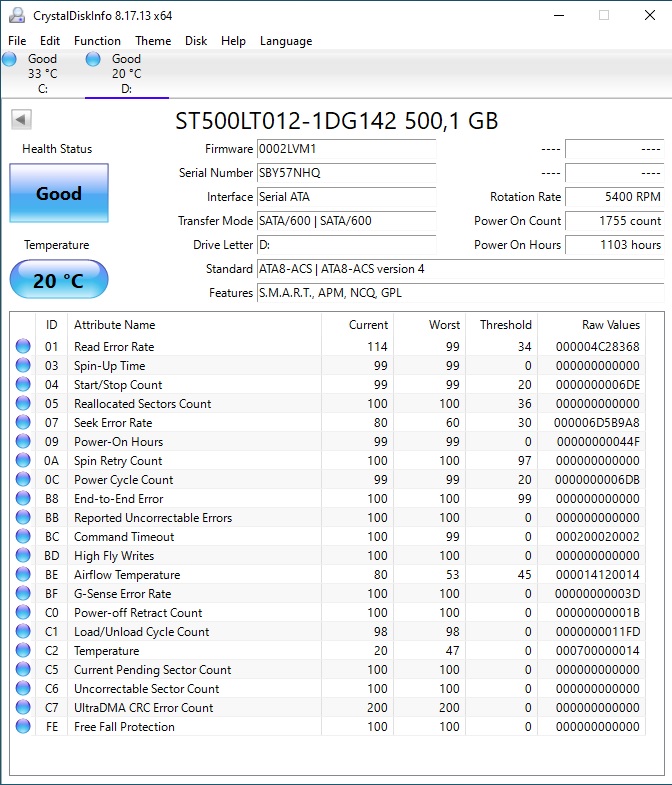Open the Help menu

click(233, 41)
